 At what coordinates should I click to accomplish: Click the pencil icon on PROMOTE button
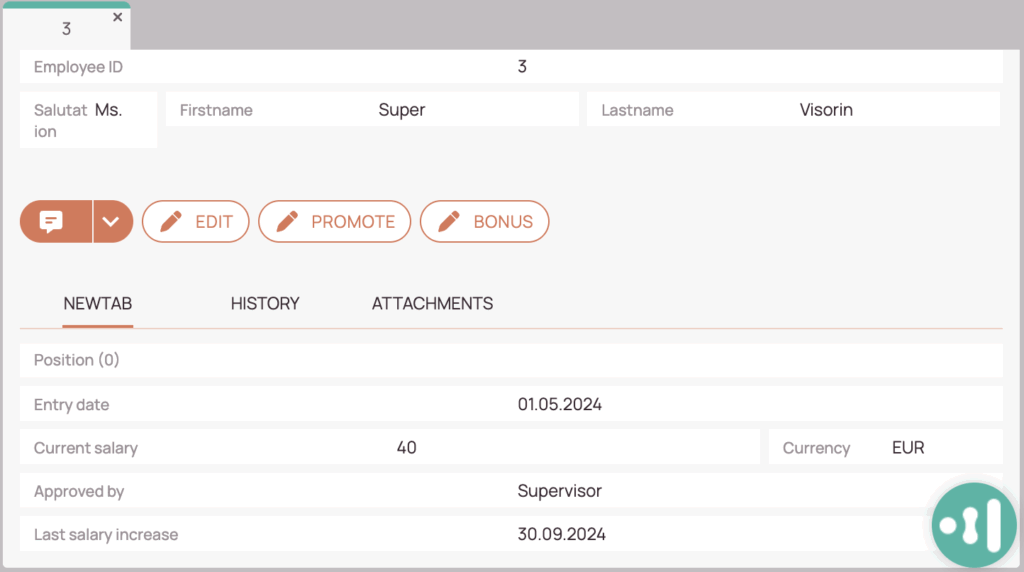[x=288, y=222]
